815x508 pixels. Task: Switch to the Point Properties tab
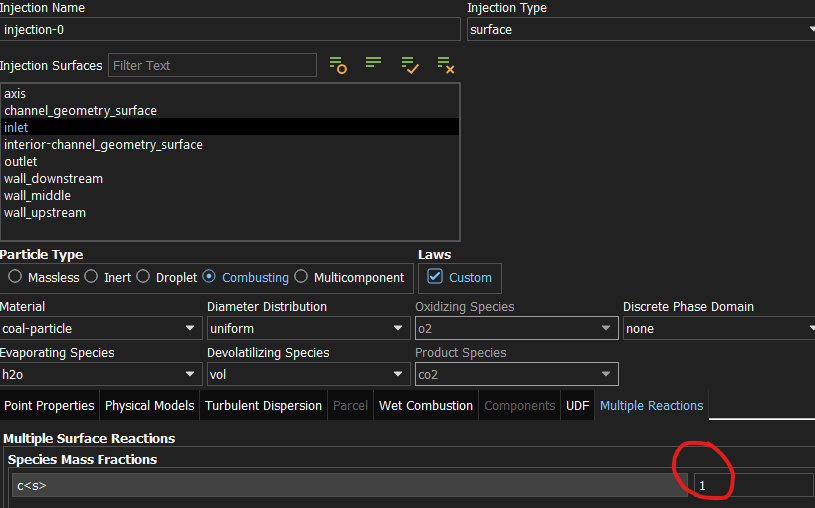[49, 405]
